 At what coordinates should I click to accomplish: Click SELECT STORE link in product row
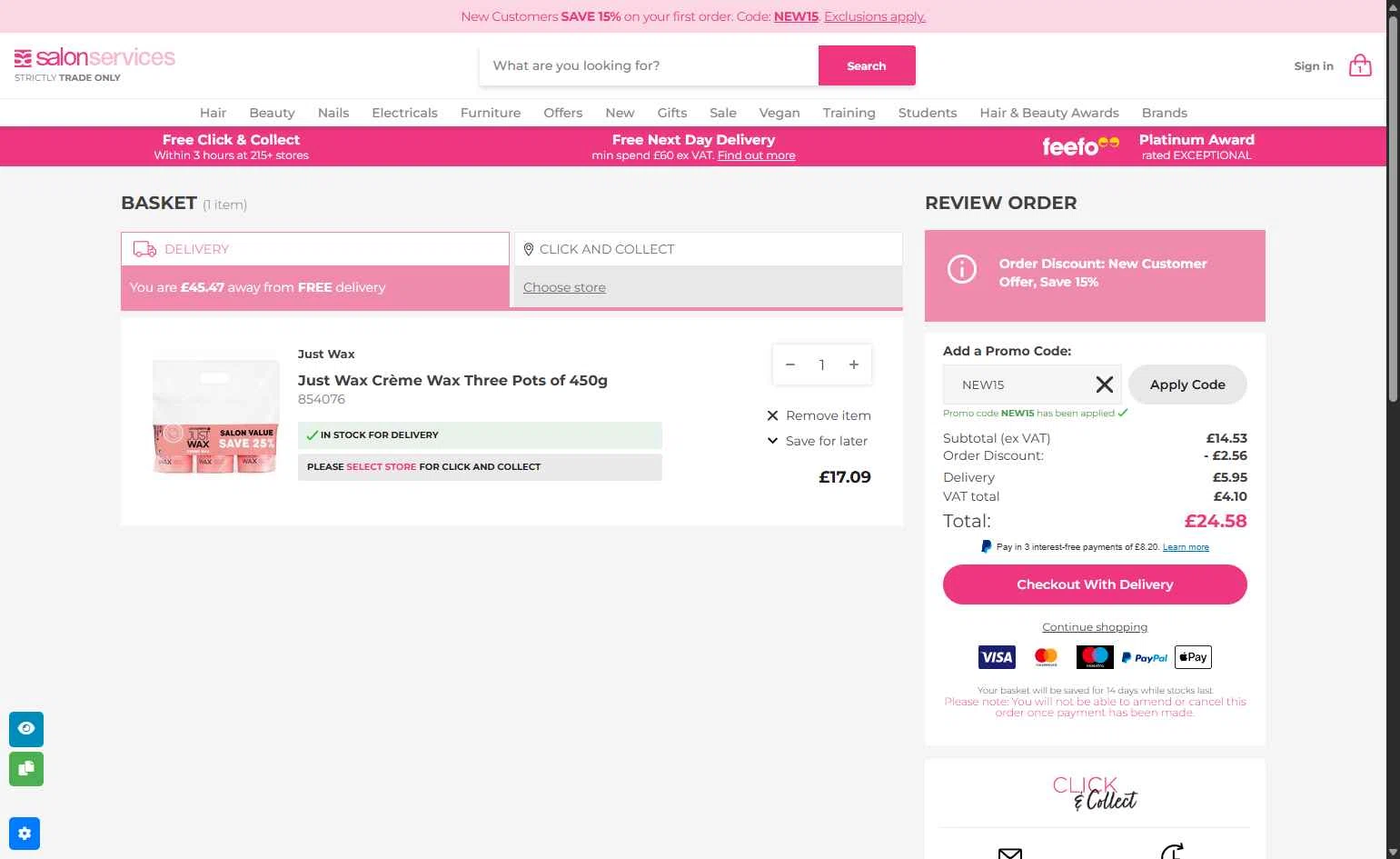pos(382,466)
